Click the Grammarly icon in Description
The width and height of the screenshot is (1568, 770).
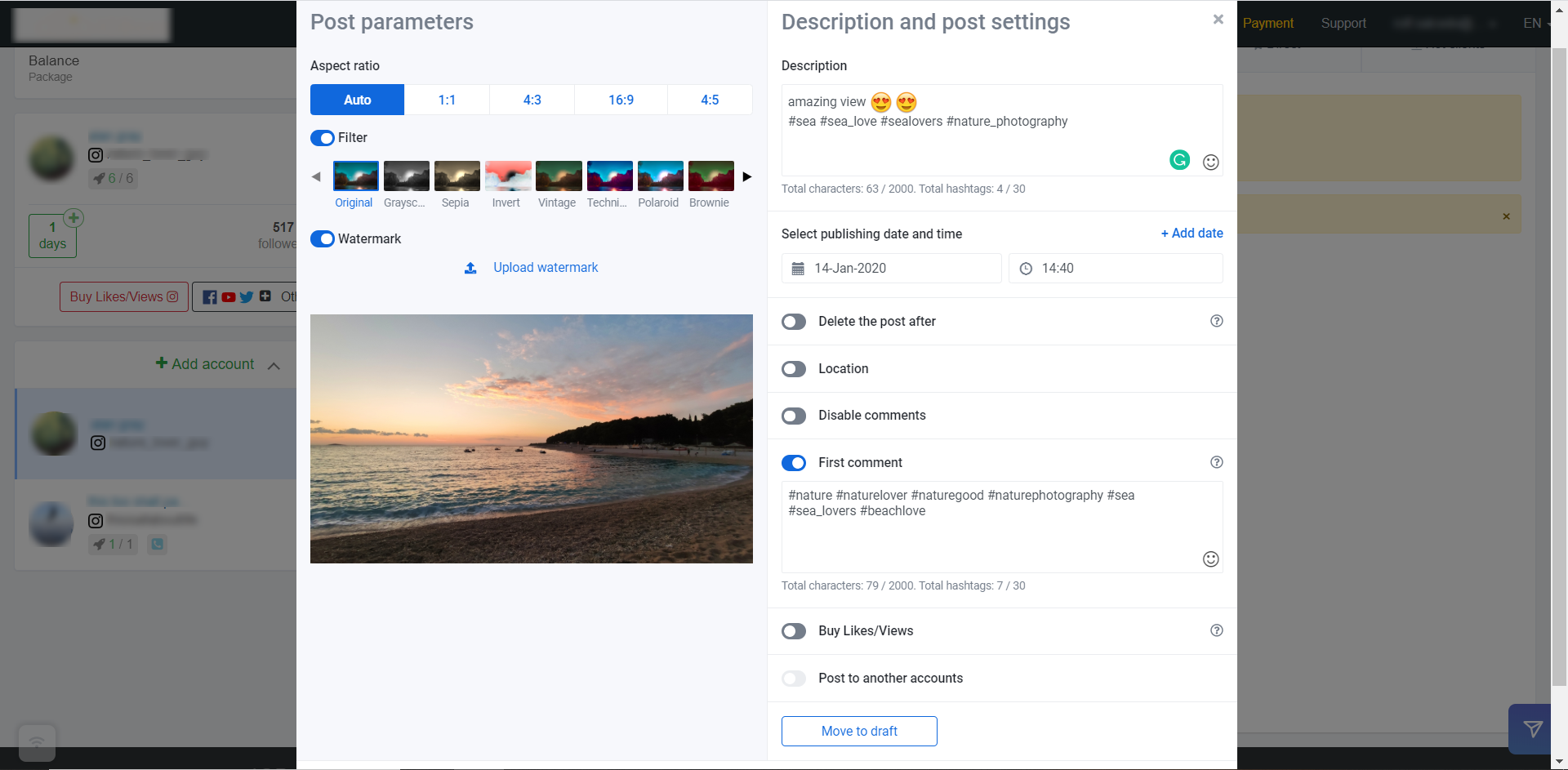point(1179,160)
